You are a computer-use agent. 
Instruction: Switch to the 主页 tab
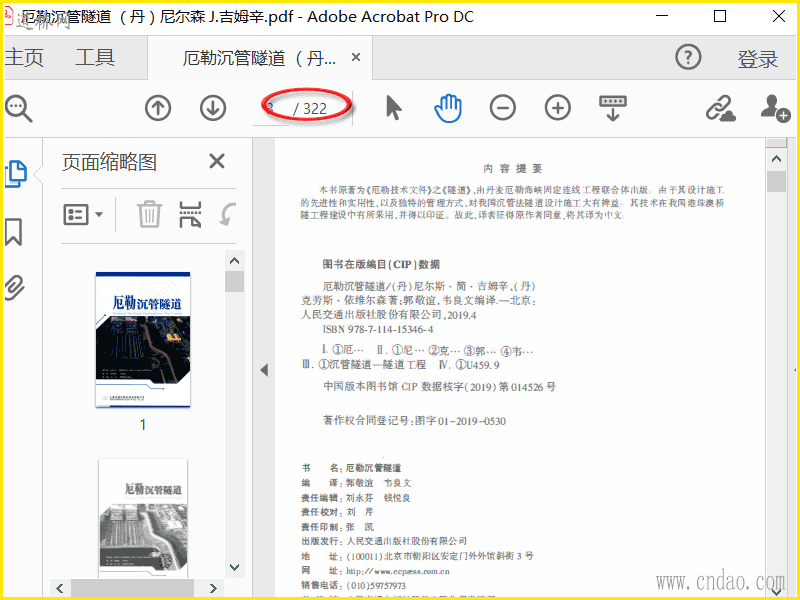tap(23, 57)
